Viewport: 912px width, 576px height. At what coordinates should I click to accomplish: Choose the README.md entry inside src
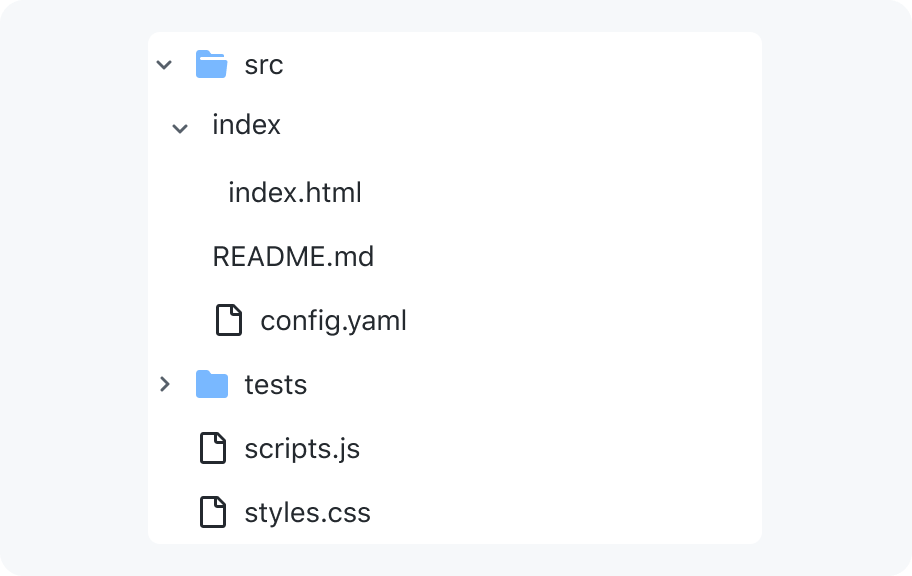coord(293,257)
